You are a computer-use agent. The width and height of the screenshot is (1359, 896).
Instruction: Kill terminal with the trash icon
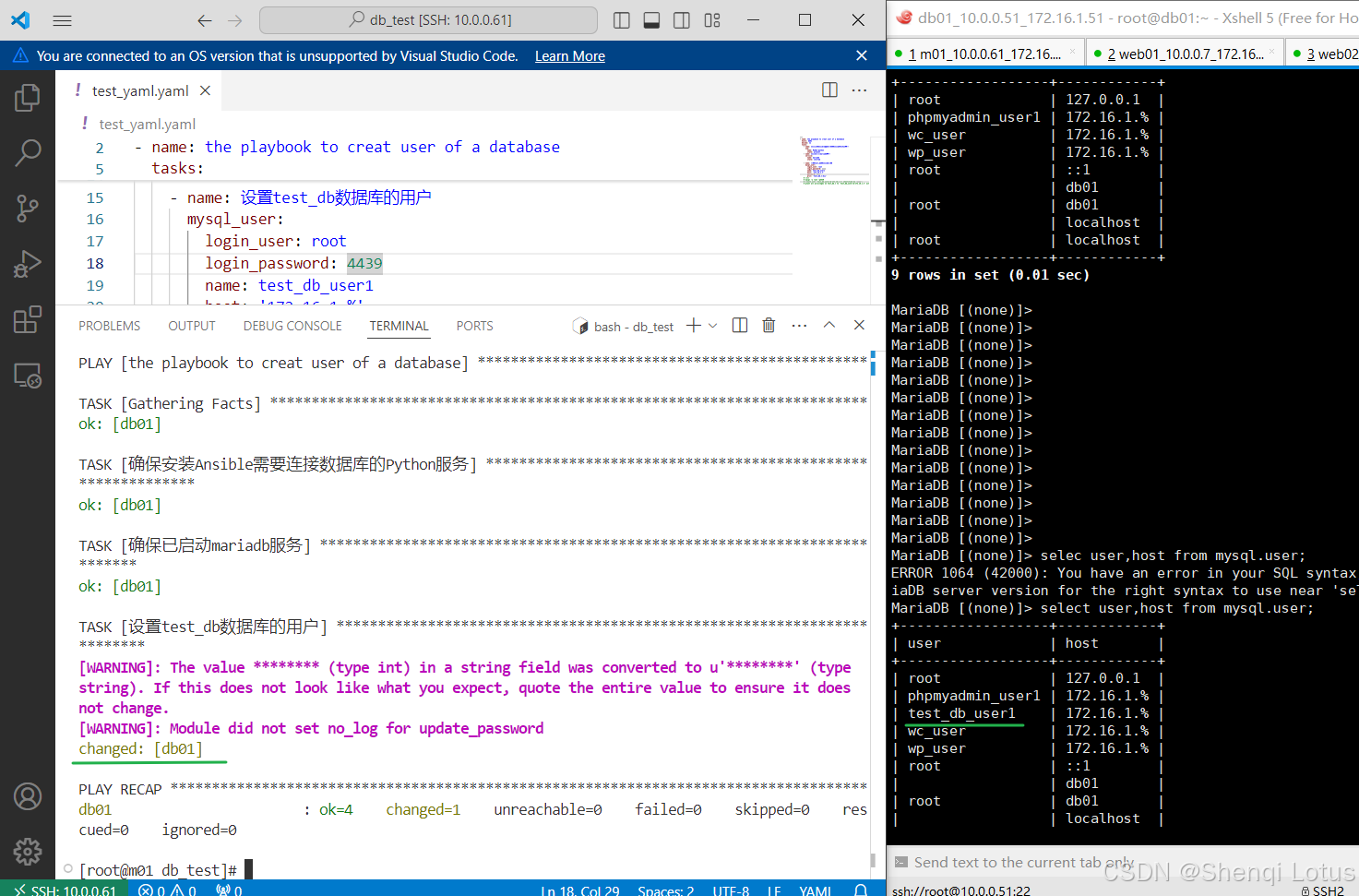pos(769,326)
